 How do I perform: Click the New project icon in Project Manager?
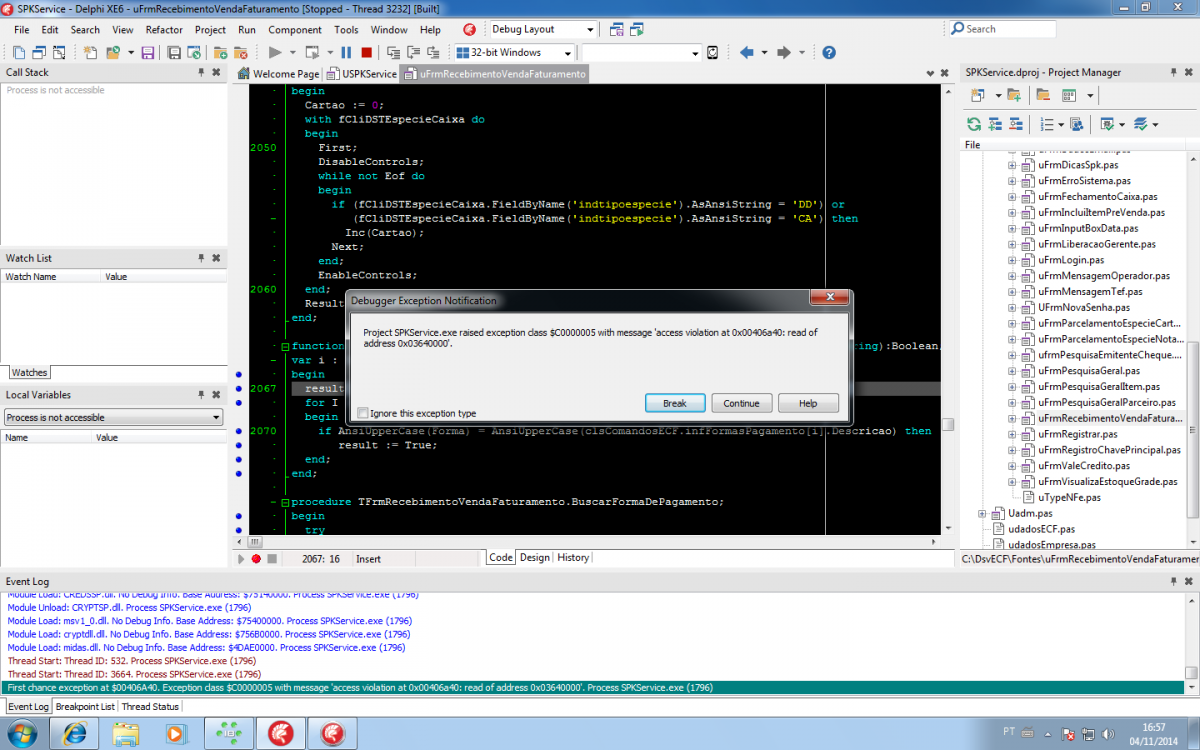click(978, 95)
